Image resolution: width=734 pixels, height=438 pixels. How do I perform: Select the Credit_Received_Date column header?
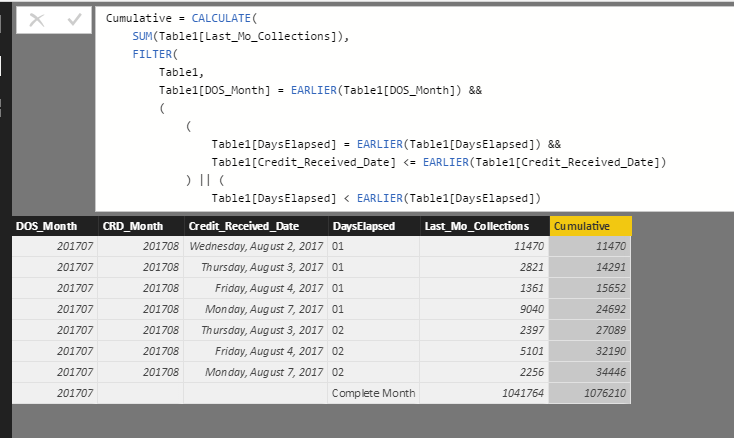coord(256,226)
